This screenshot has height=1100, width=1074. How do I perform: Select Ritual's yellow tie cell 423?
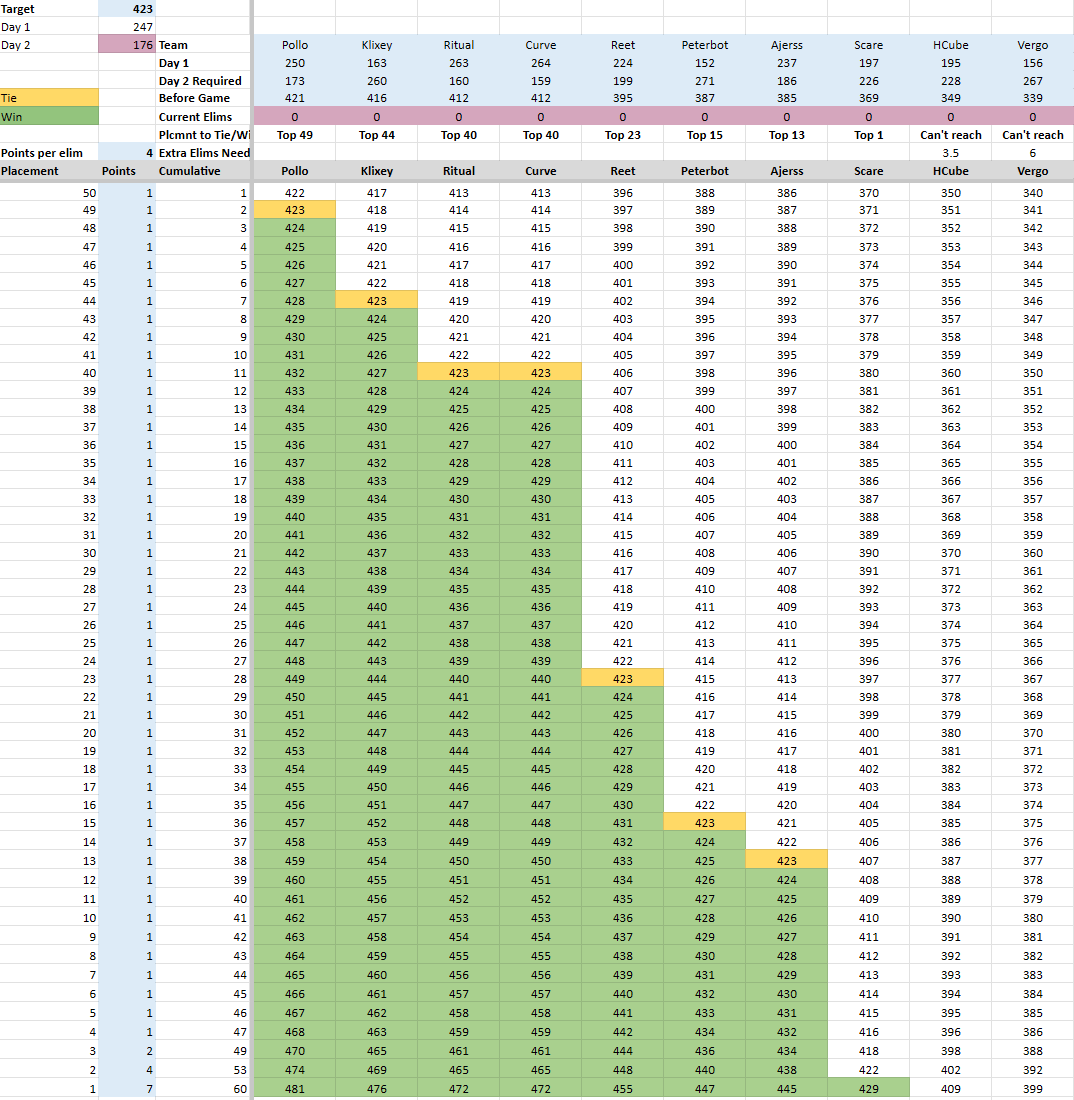(x=459, y=373)
